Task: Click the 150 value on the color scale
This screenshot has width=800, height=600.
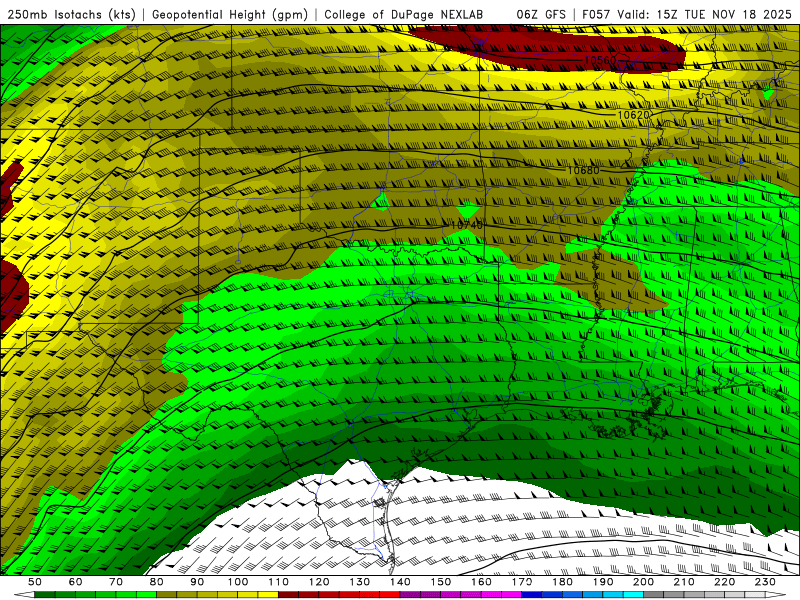Action: (441, 582)
